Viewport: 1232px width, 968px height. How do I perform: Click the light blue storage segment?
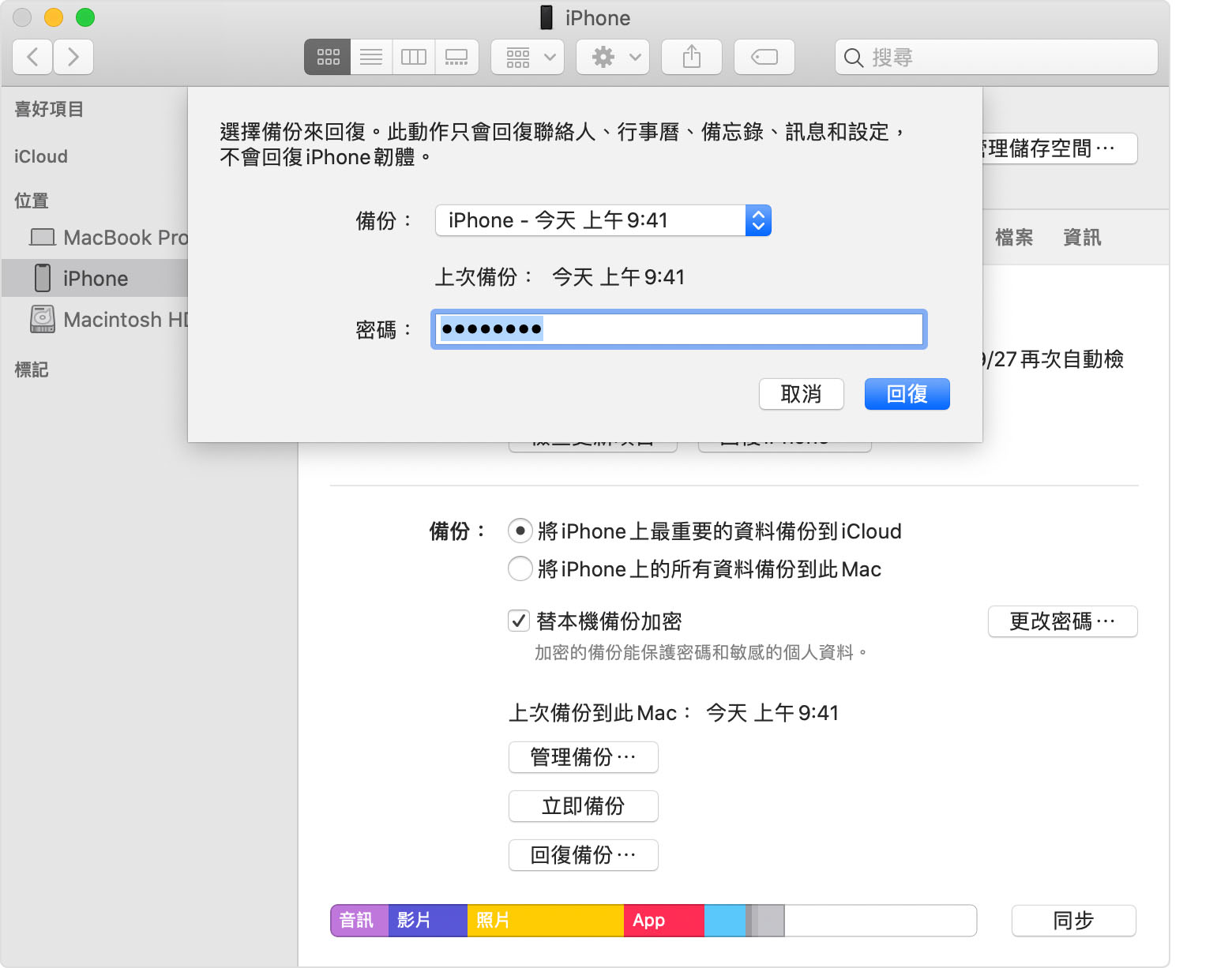click(x=725, y=921)
